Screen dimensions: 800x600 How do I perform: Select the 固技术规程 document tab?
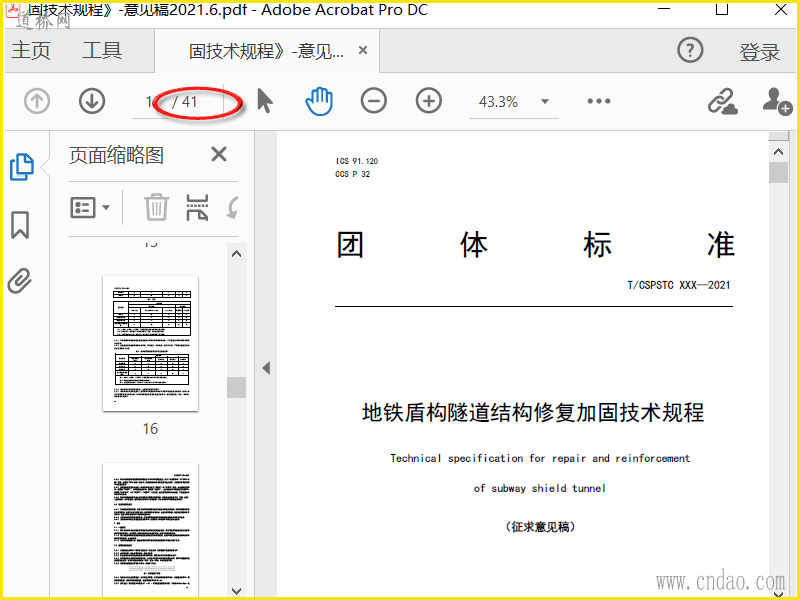[x=266, y=51]
